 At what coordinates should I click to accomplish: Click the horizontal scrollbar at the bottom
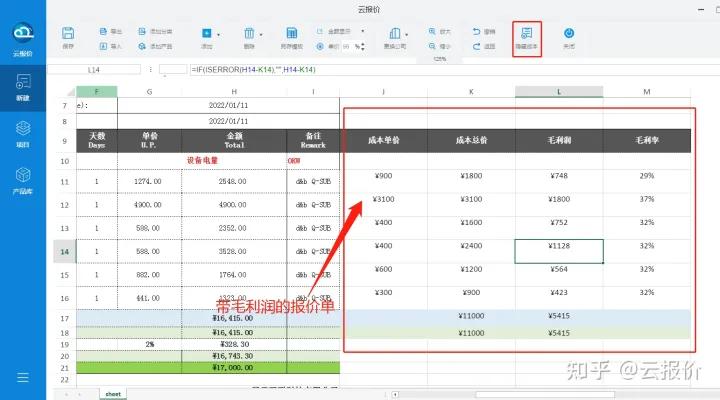pos(545,394)
